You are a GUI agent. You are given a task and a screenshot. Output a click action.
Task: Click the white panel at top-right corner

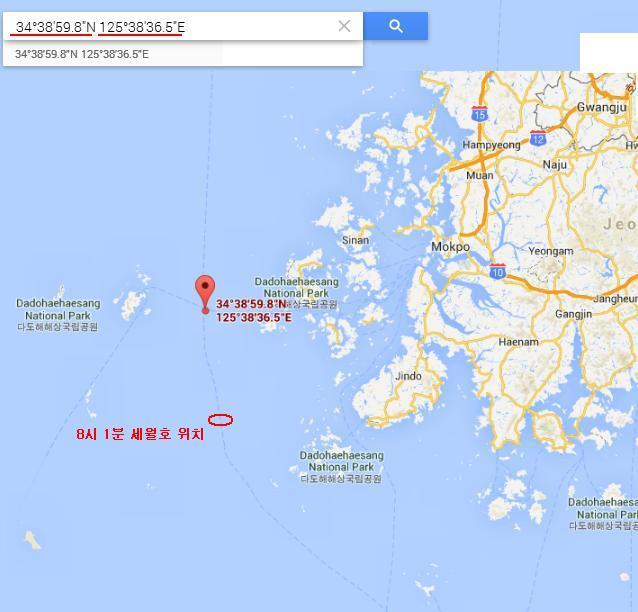[x=609, y=52]
